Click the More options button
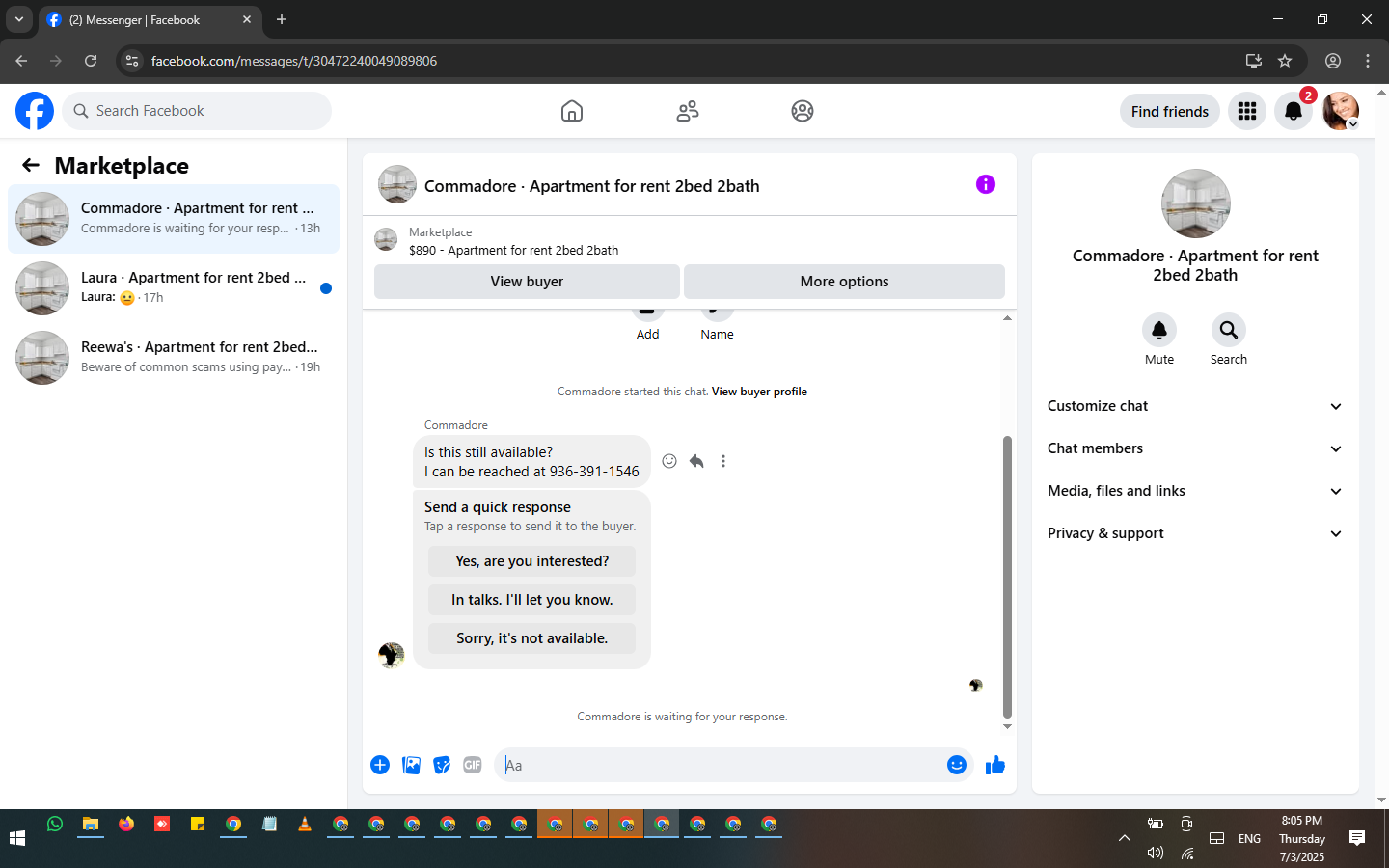The width and height of the screenshot is (1389, 868). point(844,282)
